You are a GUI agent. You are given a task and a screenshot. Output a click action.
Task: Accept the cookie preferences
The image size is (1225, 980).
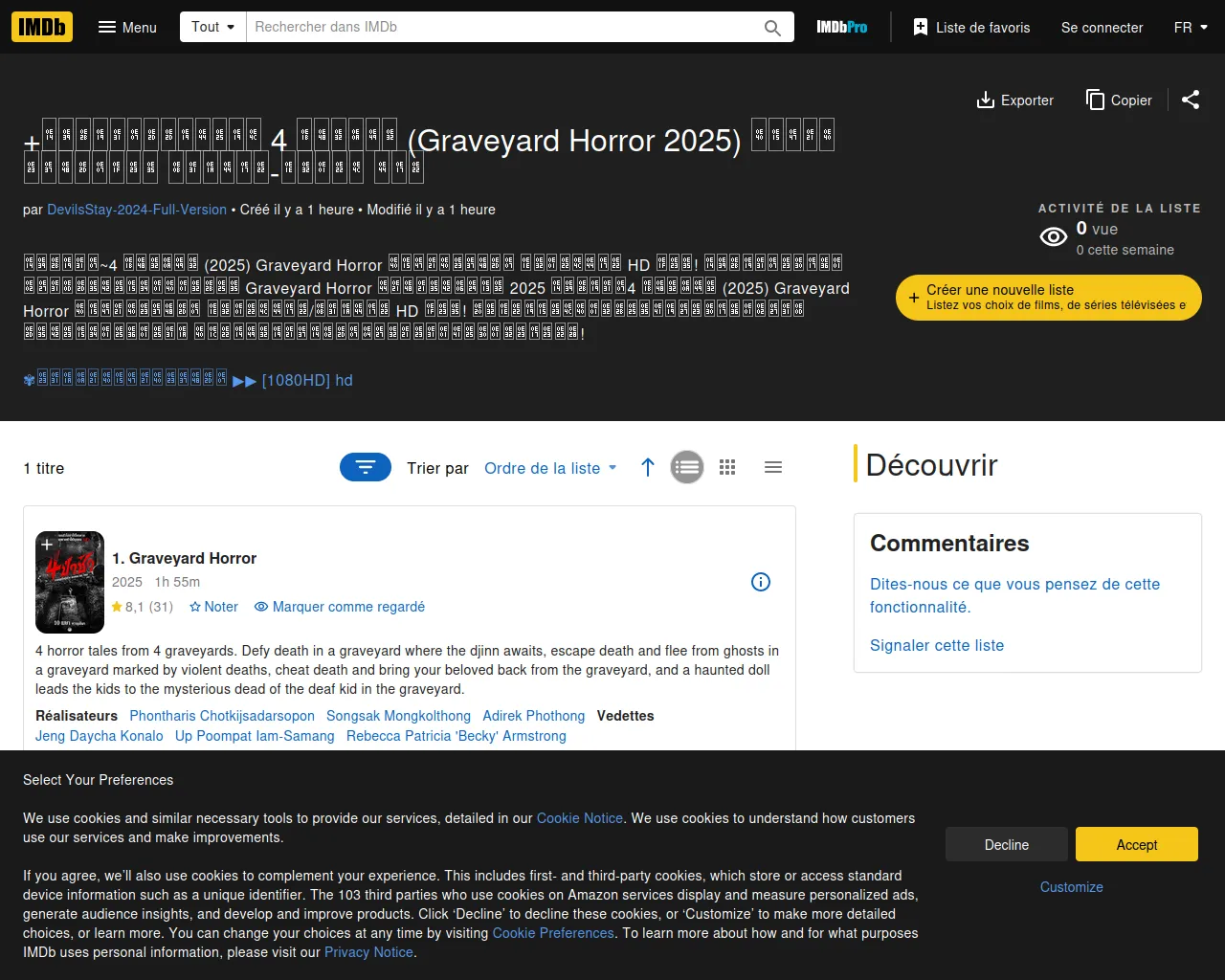point(1136,844)
